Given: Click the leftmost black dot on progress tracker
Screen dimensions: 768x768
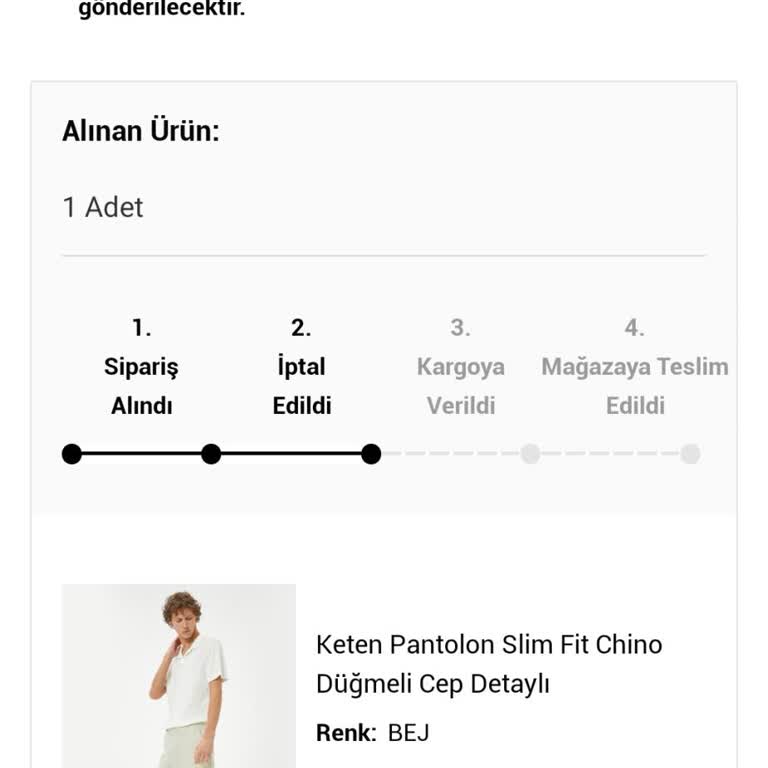Looking at the screenshot, I should [72, 454].
